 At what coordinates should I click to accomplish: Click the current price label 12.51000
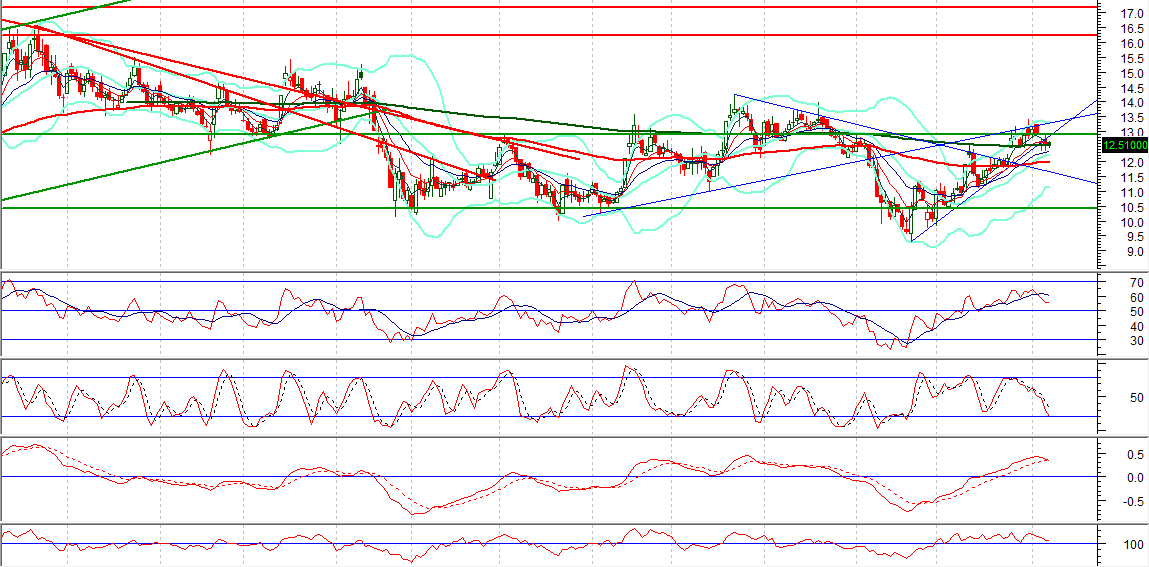click(1124, 146)
